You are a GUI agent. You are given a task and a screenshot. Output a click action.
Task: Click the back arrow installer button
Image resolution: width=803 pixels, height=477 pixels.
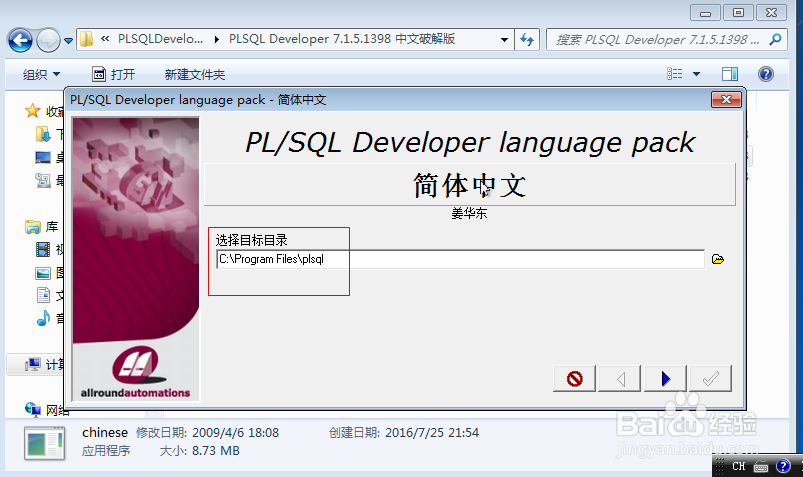620,379
